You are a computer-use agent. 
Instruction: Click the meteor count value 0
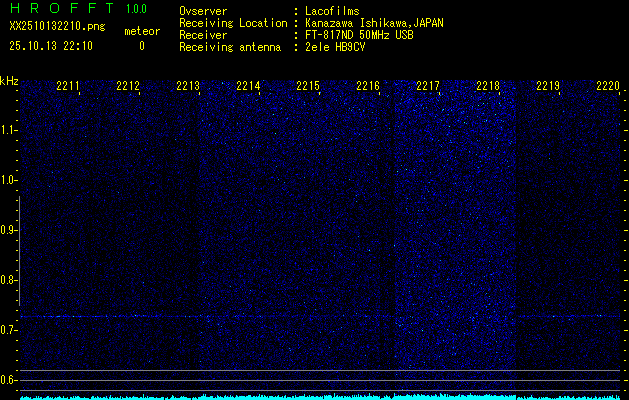(141, 46)
